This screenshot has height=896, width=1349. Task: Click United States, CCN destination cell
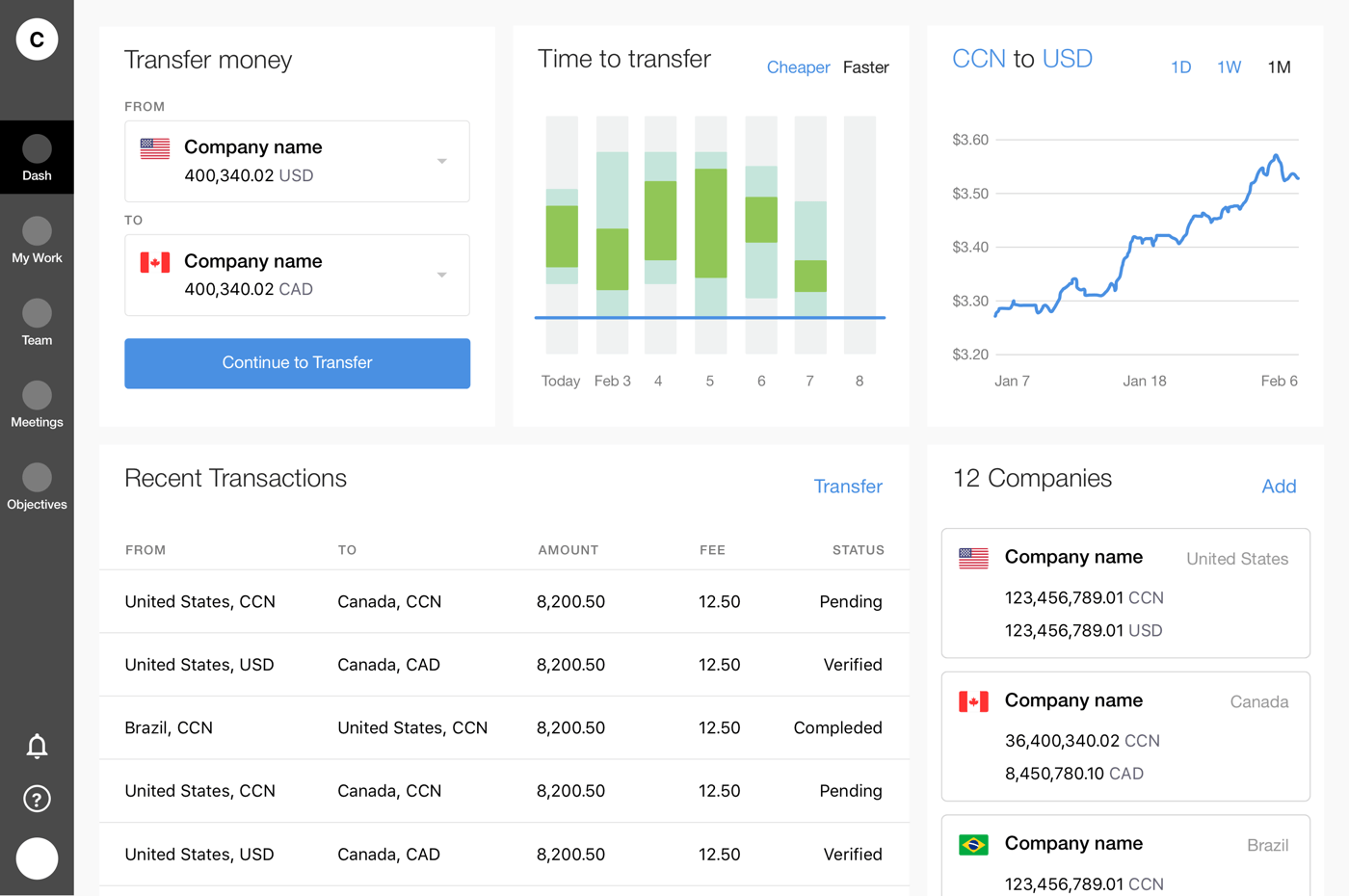[412, 728]
